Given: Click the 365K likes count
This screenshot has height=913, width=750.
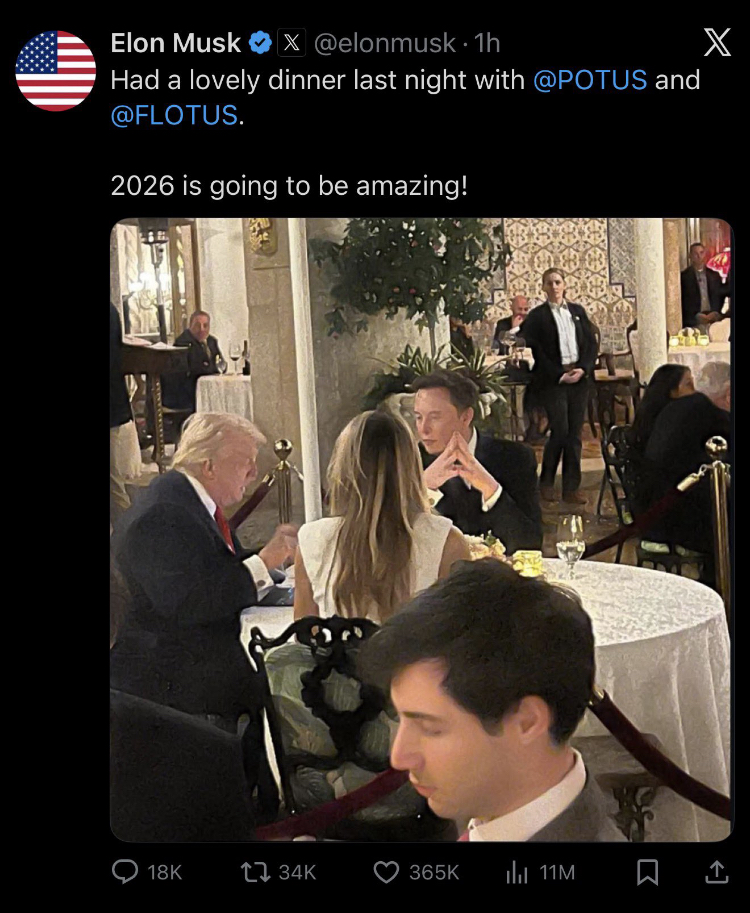Looking at the screenshot, I should (434, 872).
